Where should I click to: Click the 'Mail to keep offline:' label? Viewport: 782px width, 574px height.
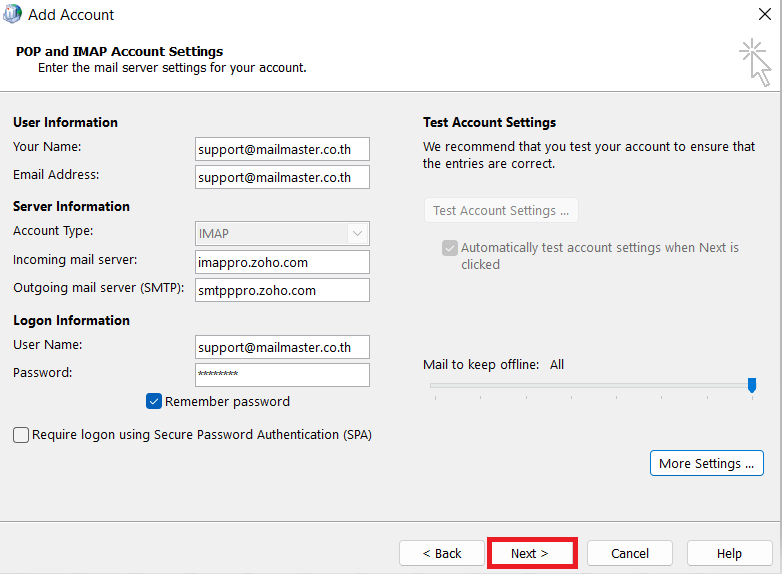[x=481, y=365]
